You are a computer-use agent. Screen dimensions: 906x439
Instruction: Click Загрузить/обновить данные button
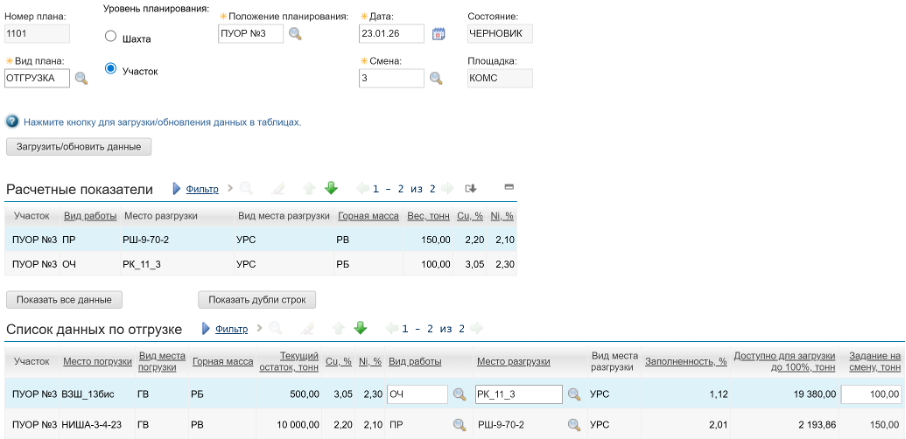[80, 147]
